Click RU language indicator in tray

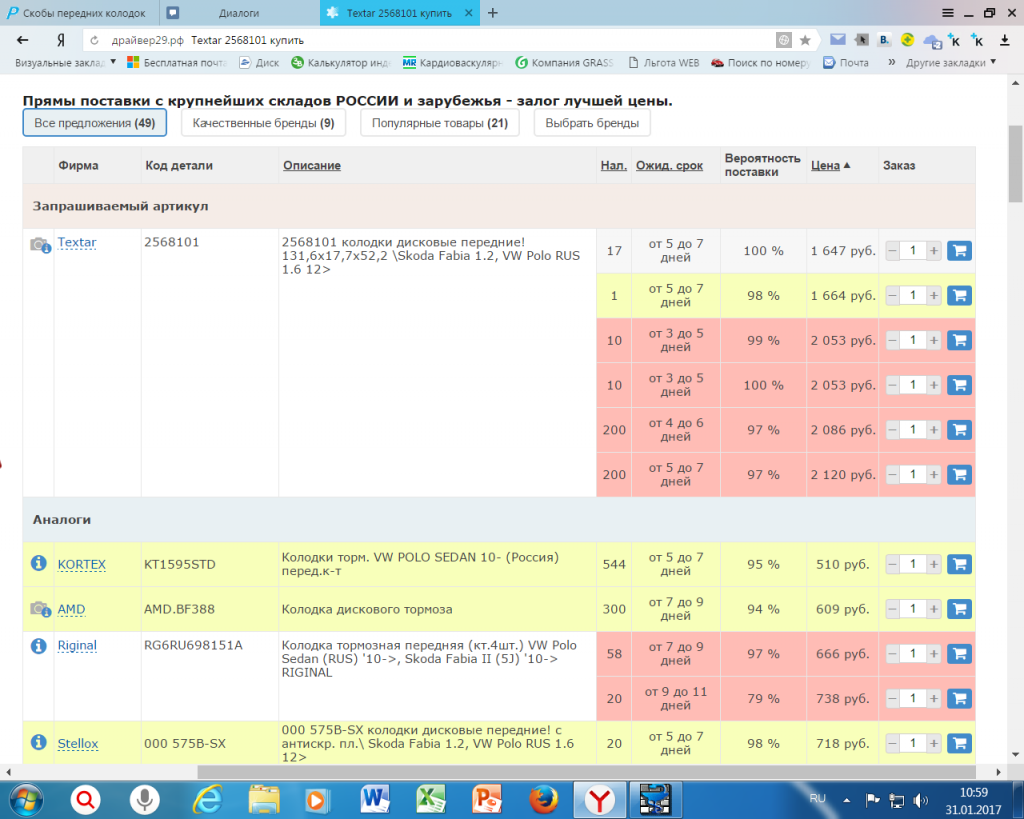818,798
